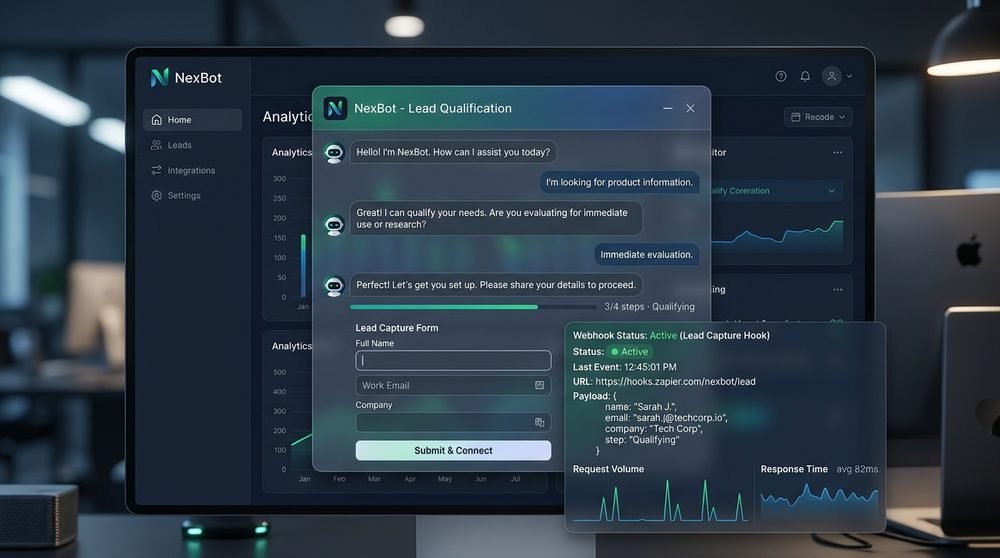Expand the Coreration dropdown

(776, 191)
